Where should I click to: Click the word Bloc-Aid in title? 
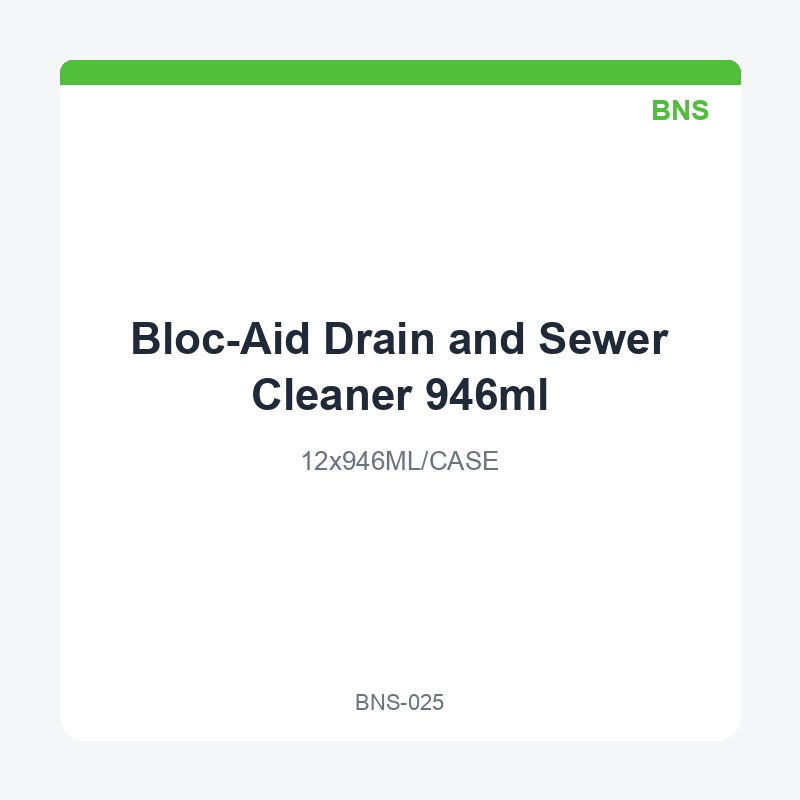[220, 338]
